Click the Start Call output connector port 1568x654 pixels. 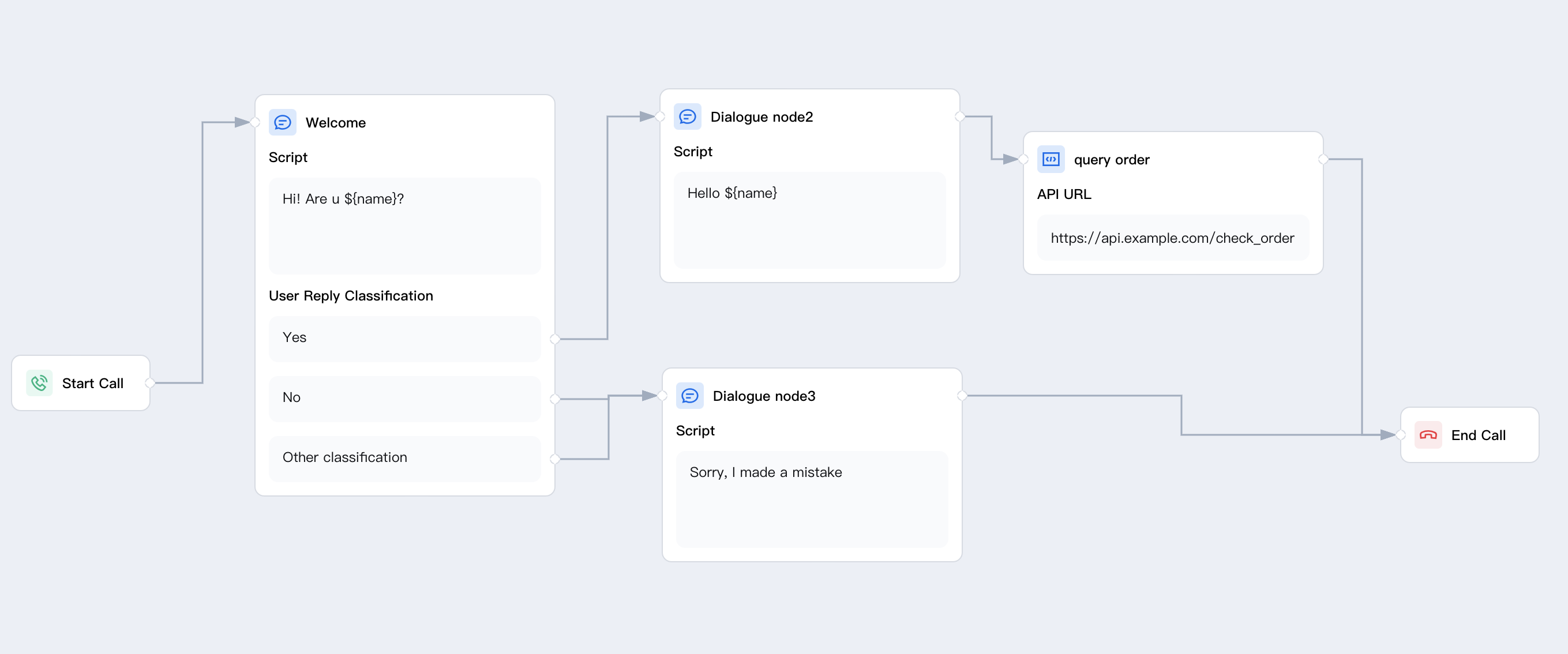click(150, 383)
